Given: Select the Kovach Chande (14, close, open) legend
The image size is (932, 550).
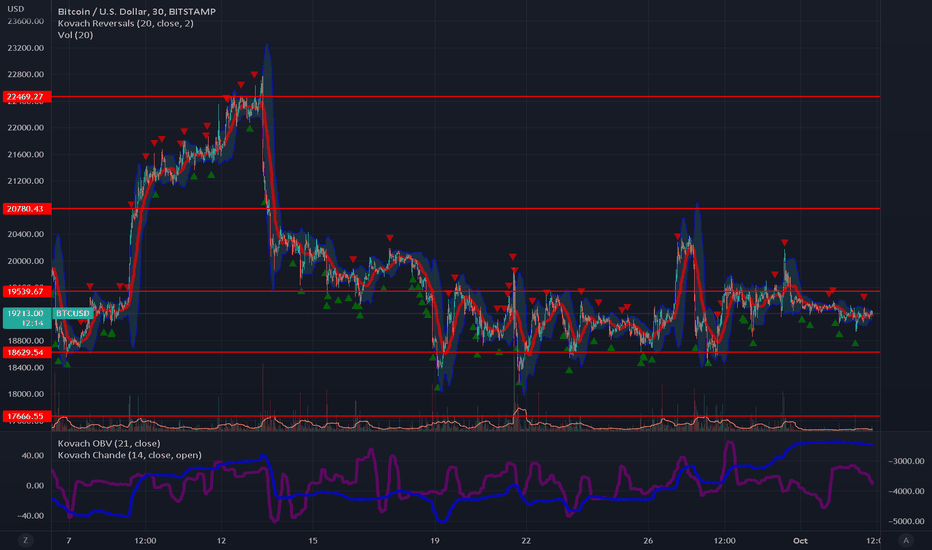Looking at the screenshot, I should pos(130,455).
